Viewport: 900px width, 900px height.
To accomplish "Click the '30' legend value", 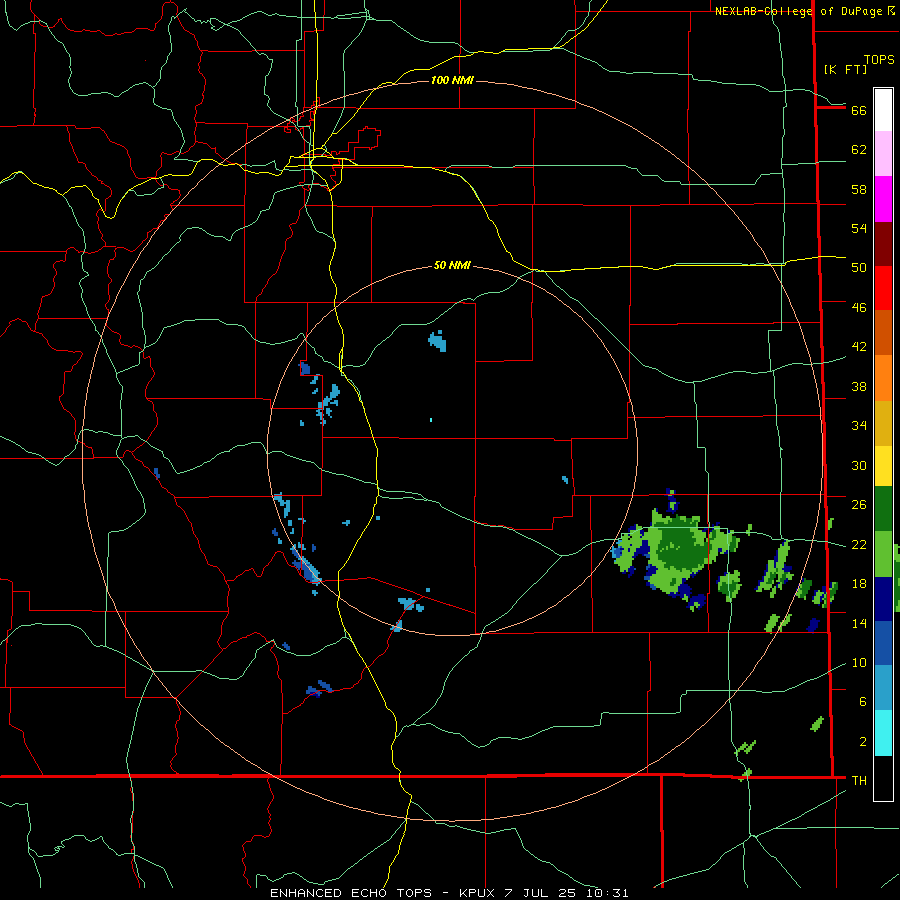I will coord(859,465).
